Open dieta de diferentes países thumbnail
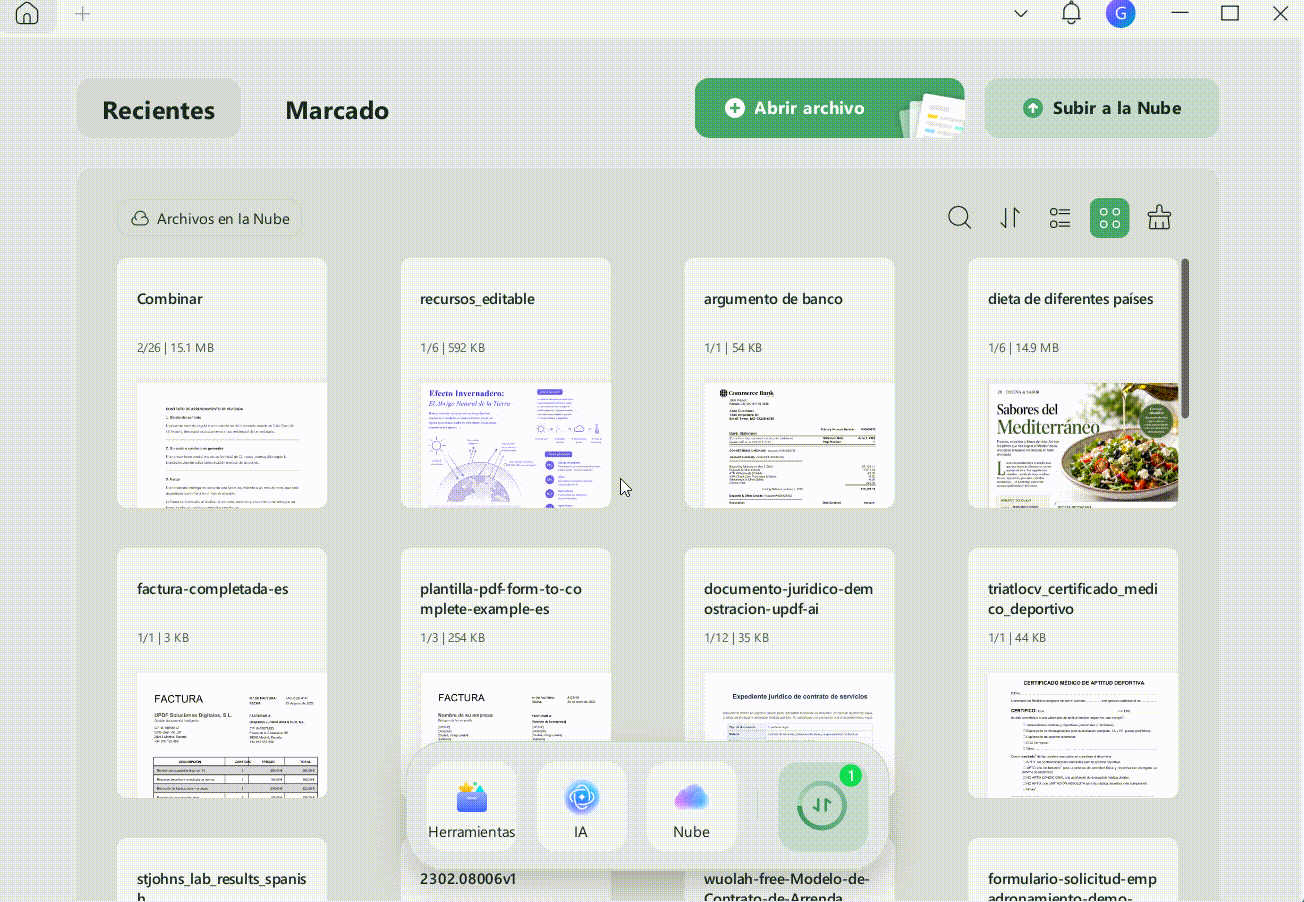This screenshot has height=902, width=1304. (1083, 445)
